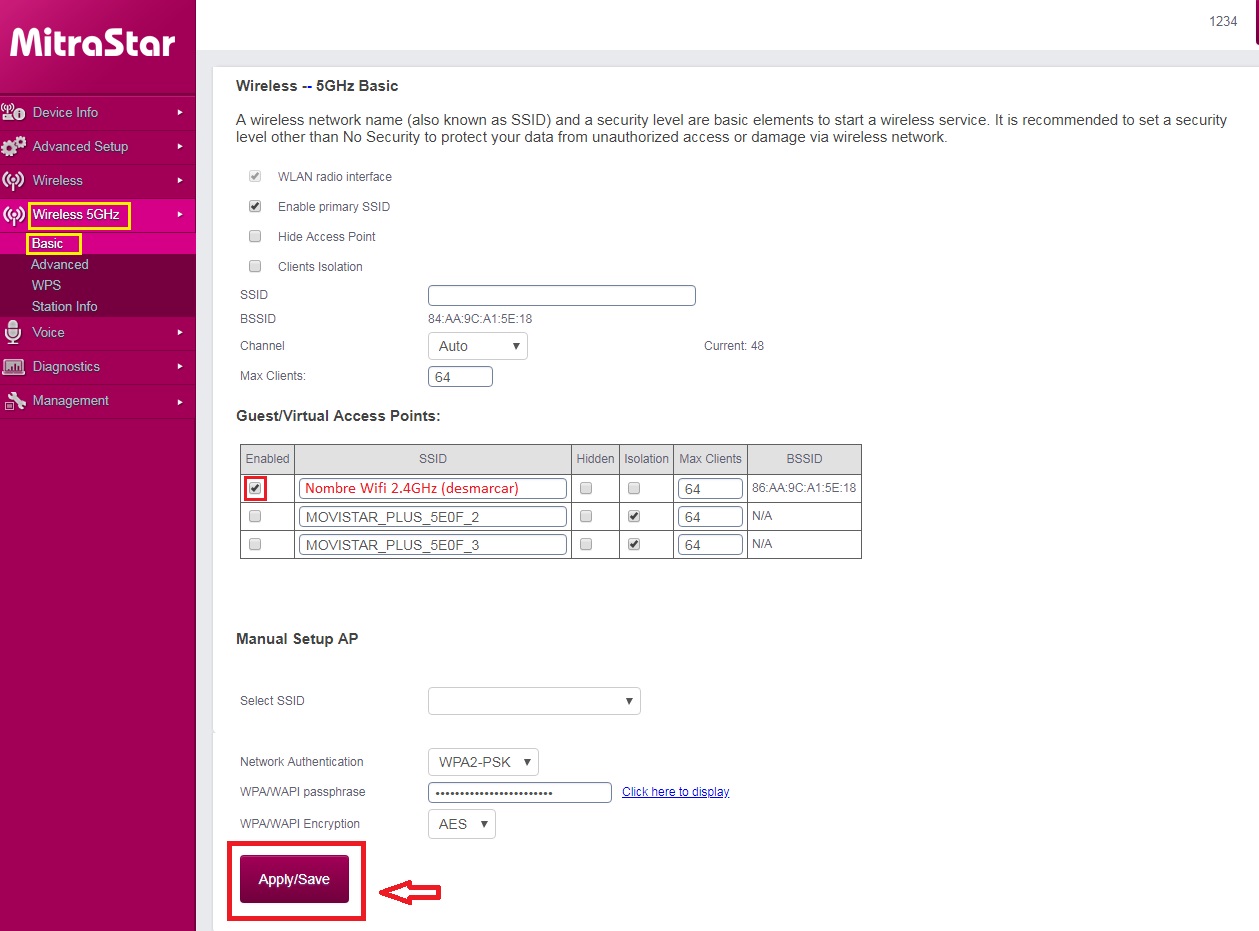
Task: Click the Device Info antenna icon
Action: coord(14,112)
